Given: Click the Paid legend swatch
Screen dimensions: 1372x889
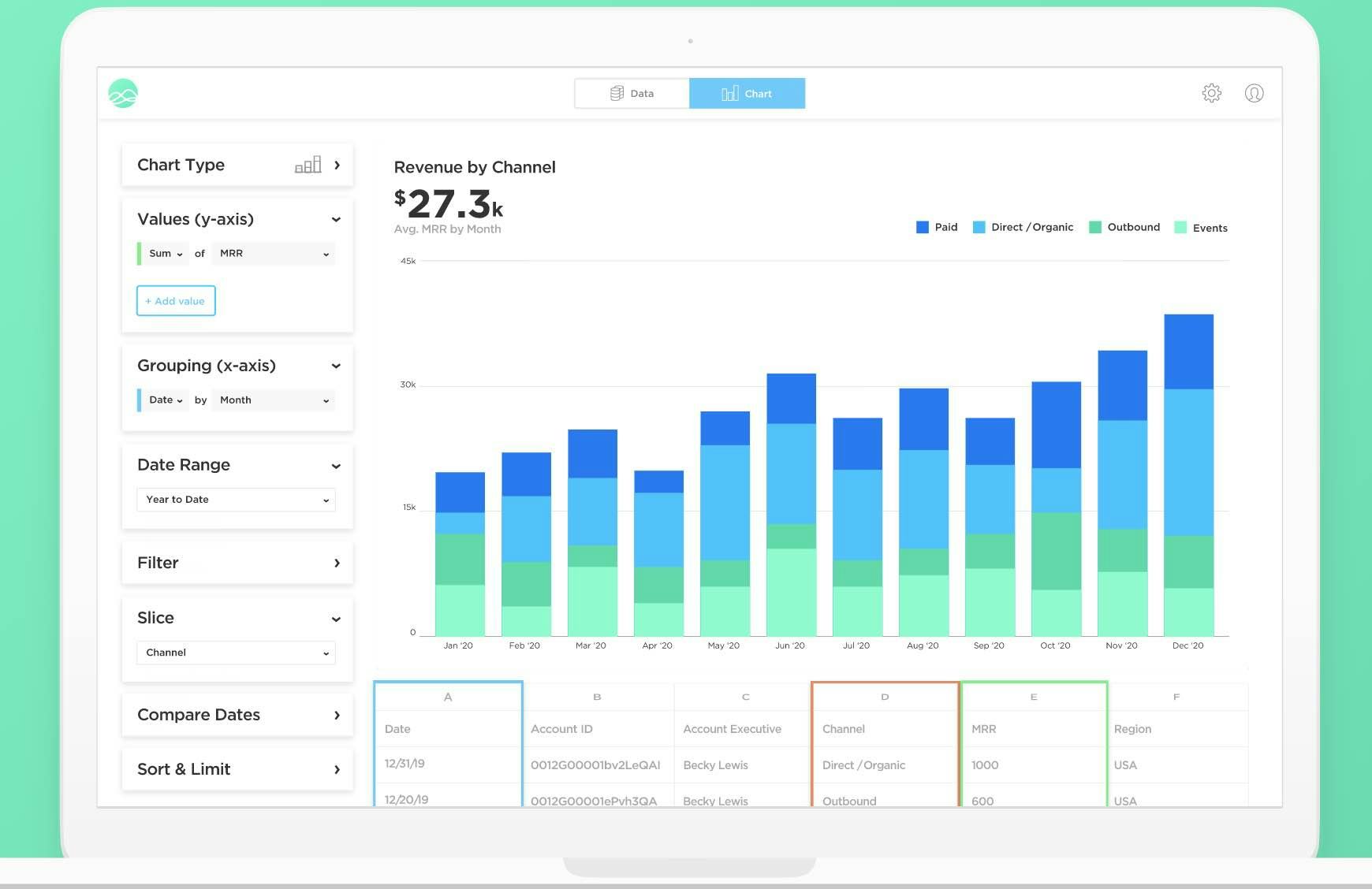Looking at the screenshot, I should point(922,227).
